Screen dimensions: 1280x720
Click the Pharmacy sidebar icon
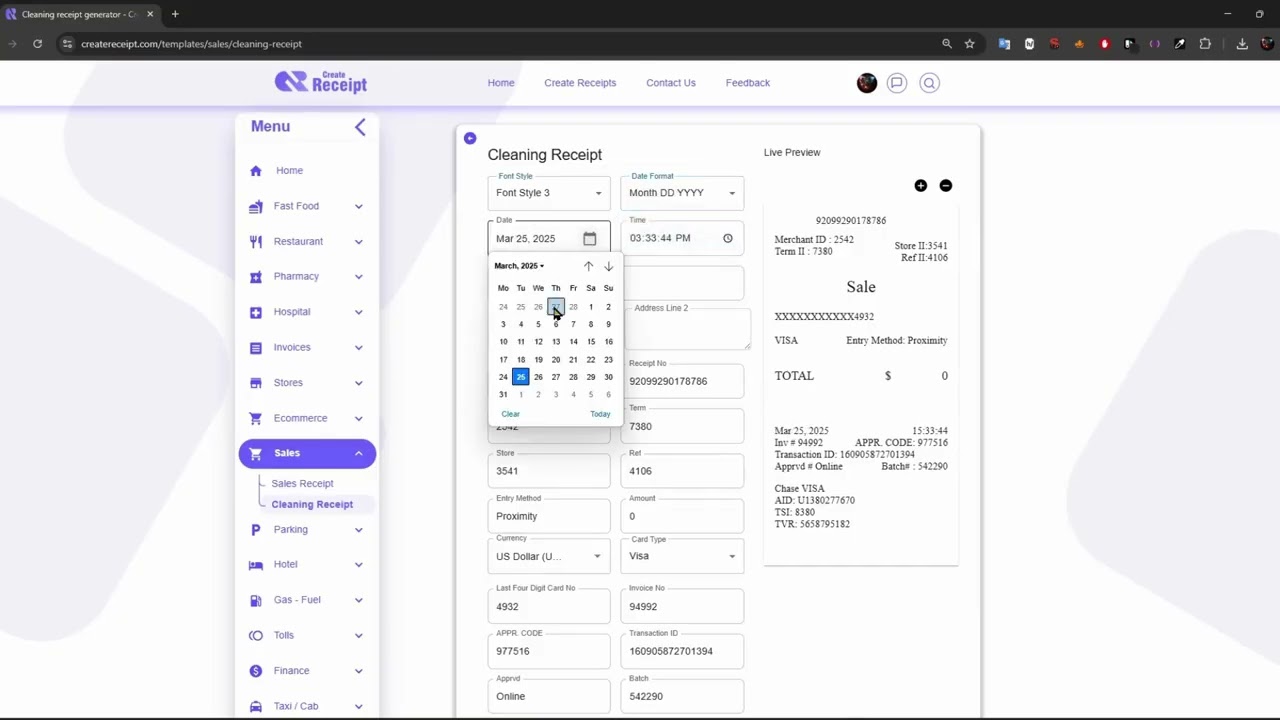pyautogui.click(x=256, y=277)
